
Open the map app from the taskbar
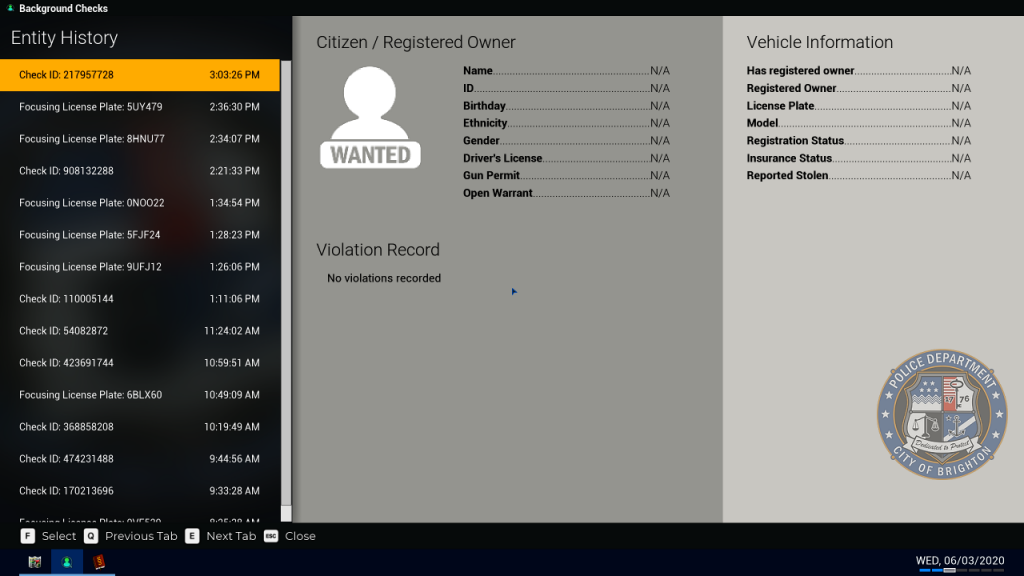32,562
